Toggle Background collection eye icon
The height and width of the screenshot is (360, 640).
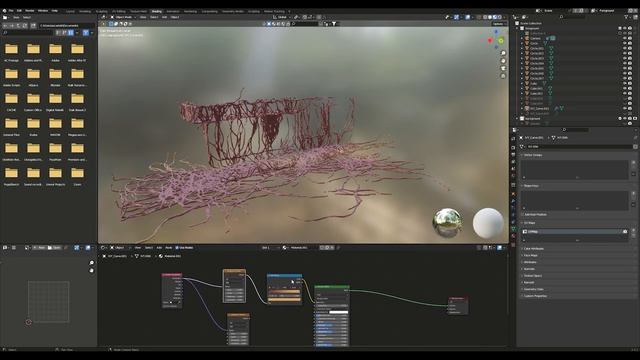[624, 118]
